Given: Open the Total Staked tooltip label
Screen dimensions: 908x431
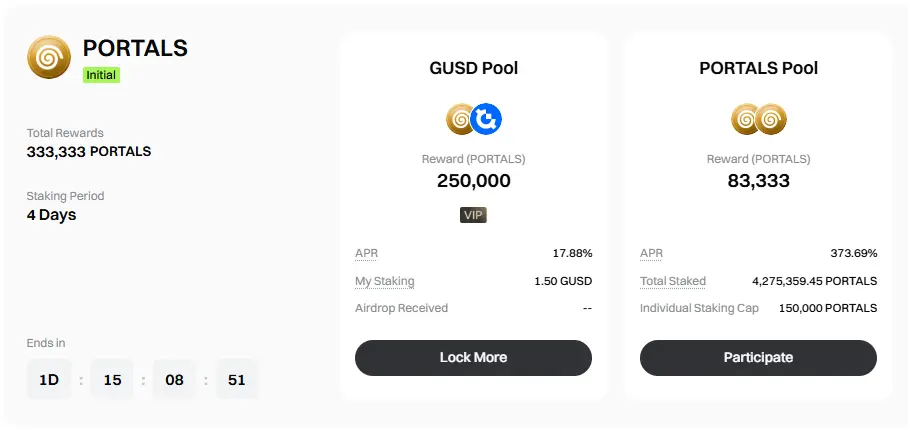Looking at the screenshot, I should coord(672,282).
